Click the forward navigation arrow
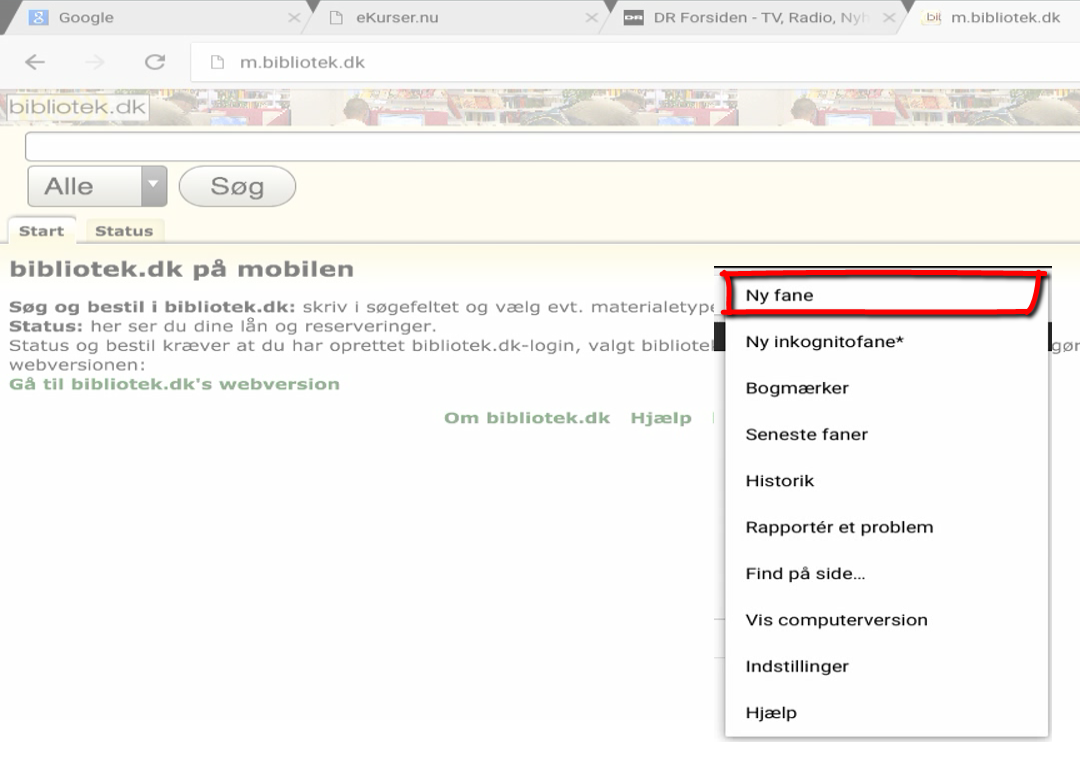The width and height of the screenshot is (1080, 768). click(95, 63)
